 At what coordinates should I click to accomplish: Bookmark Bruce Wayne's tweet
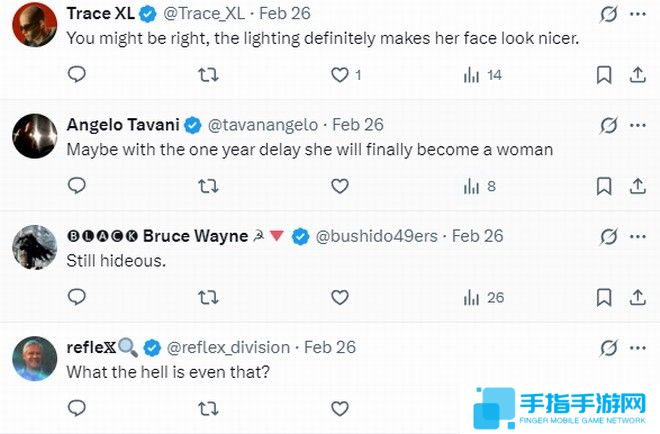click(x=604, y=297)
